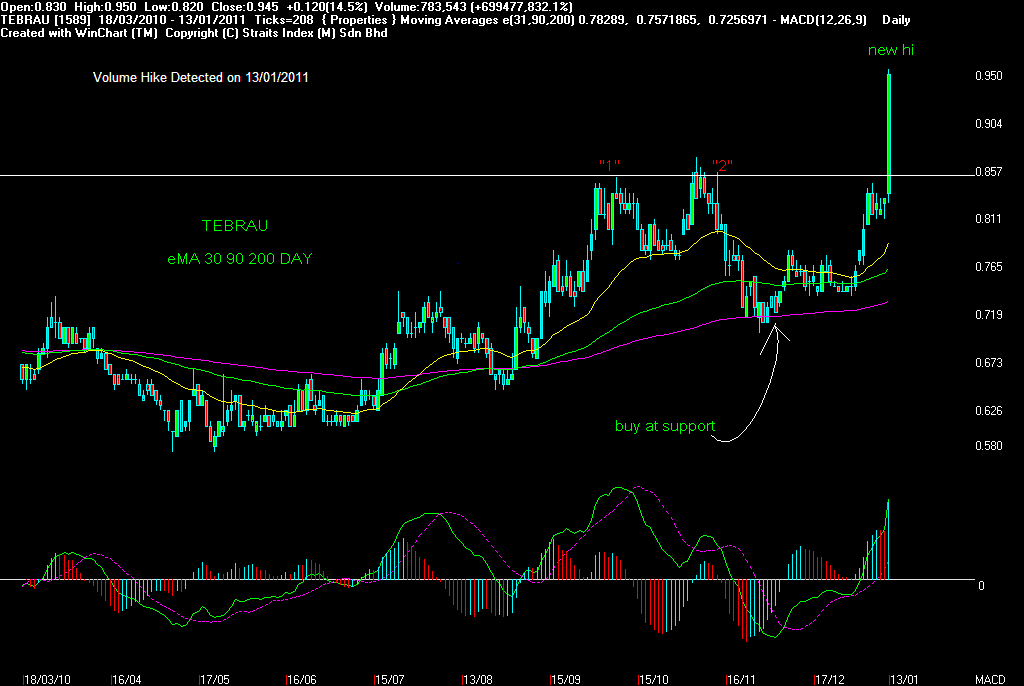
Task: Click the 15/07 date axis label
Action: pyautogui.click(x=389, y=680)
